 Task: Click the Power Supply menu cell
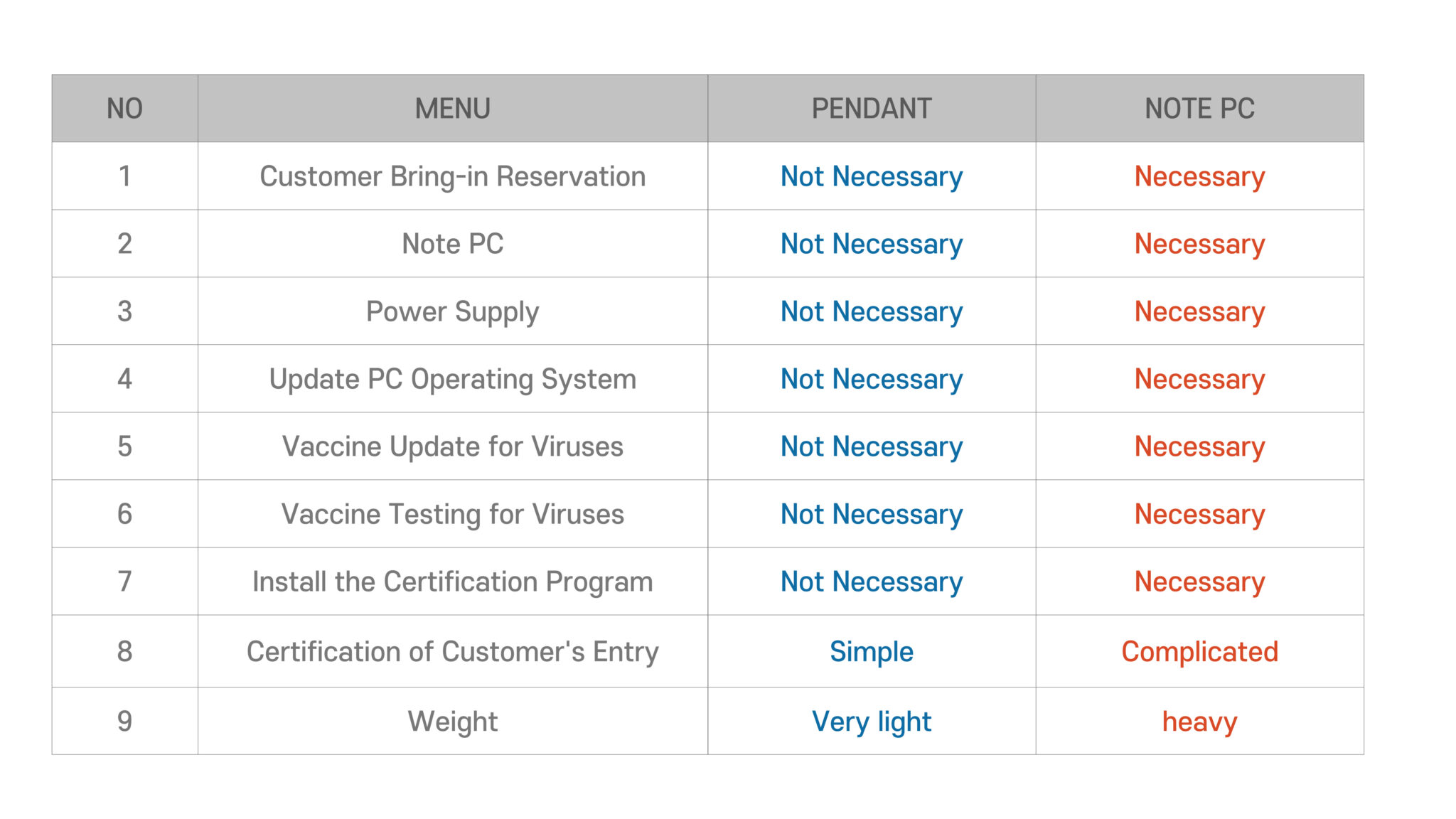453,311
